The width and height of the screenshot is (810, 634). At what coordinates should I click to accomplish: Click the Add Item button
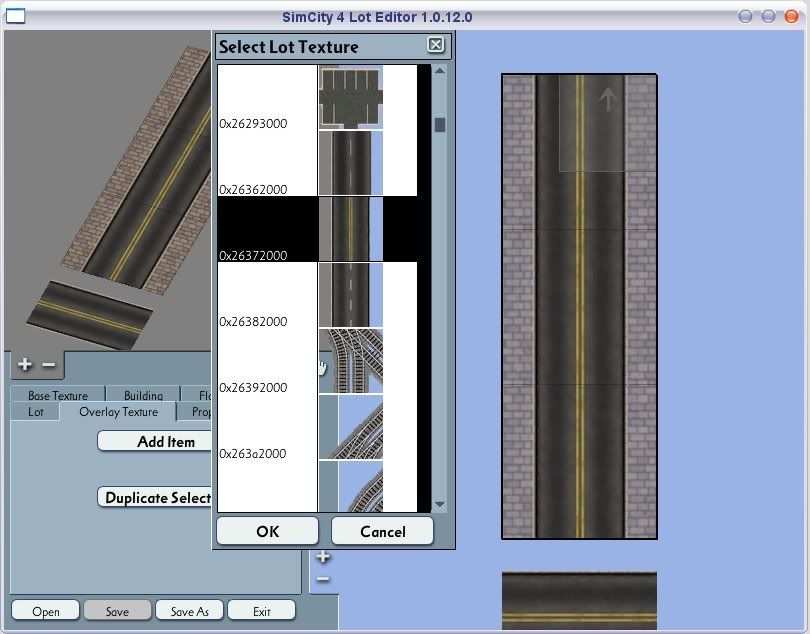click(x=155, y=442)
